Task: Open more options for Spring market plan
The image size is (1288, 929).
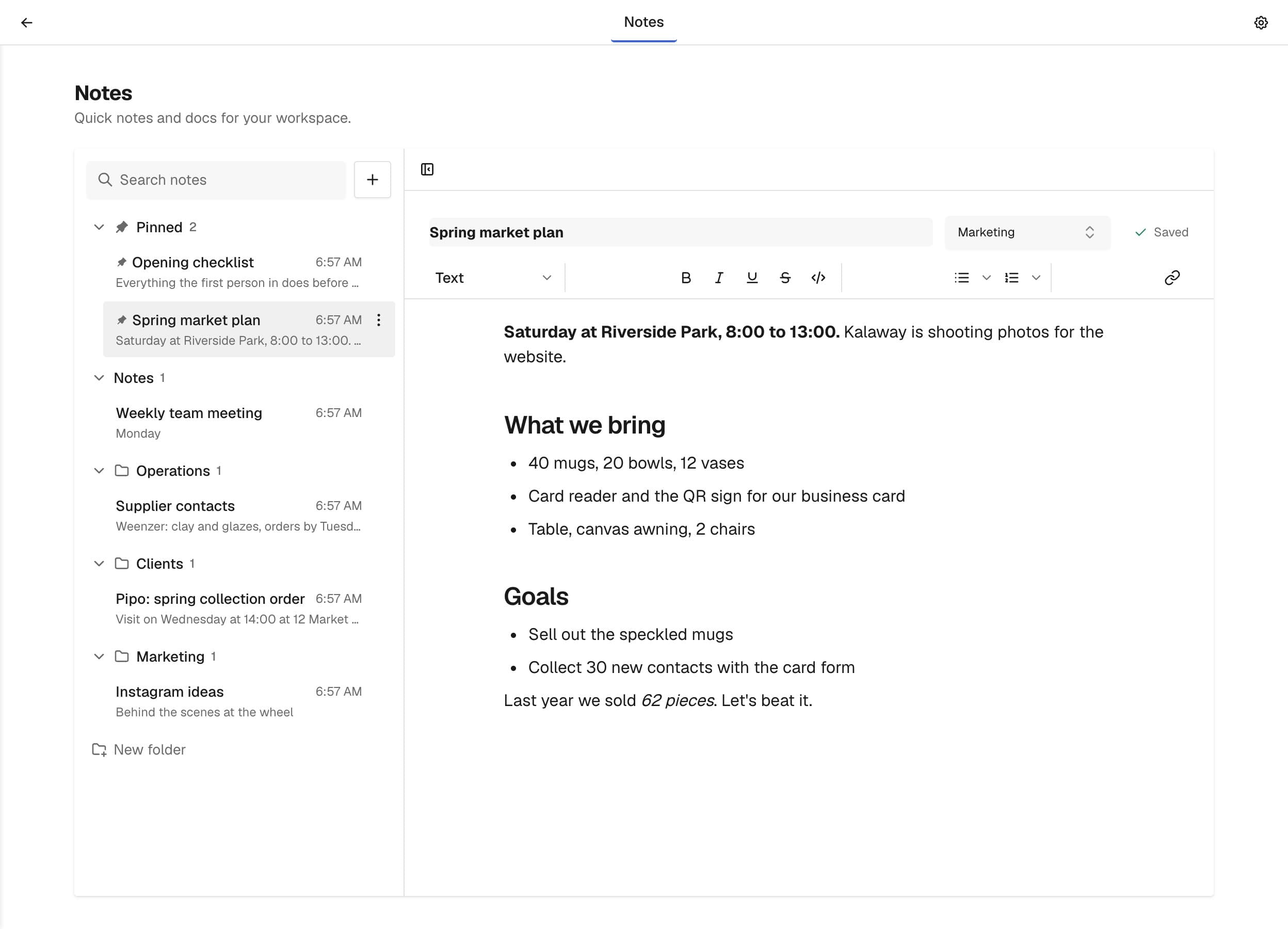Action: 378,321
